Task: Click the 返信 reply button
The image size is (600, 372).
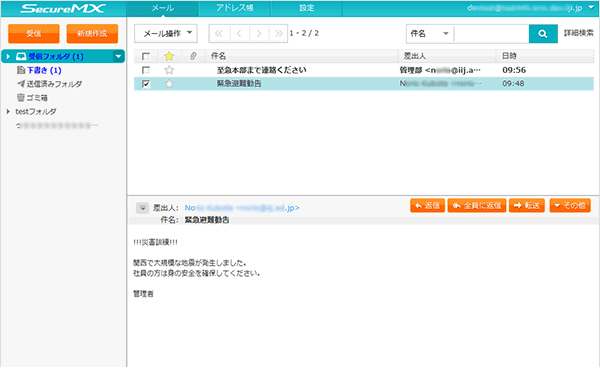Action: click(427, 206)
